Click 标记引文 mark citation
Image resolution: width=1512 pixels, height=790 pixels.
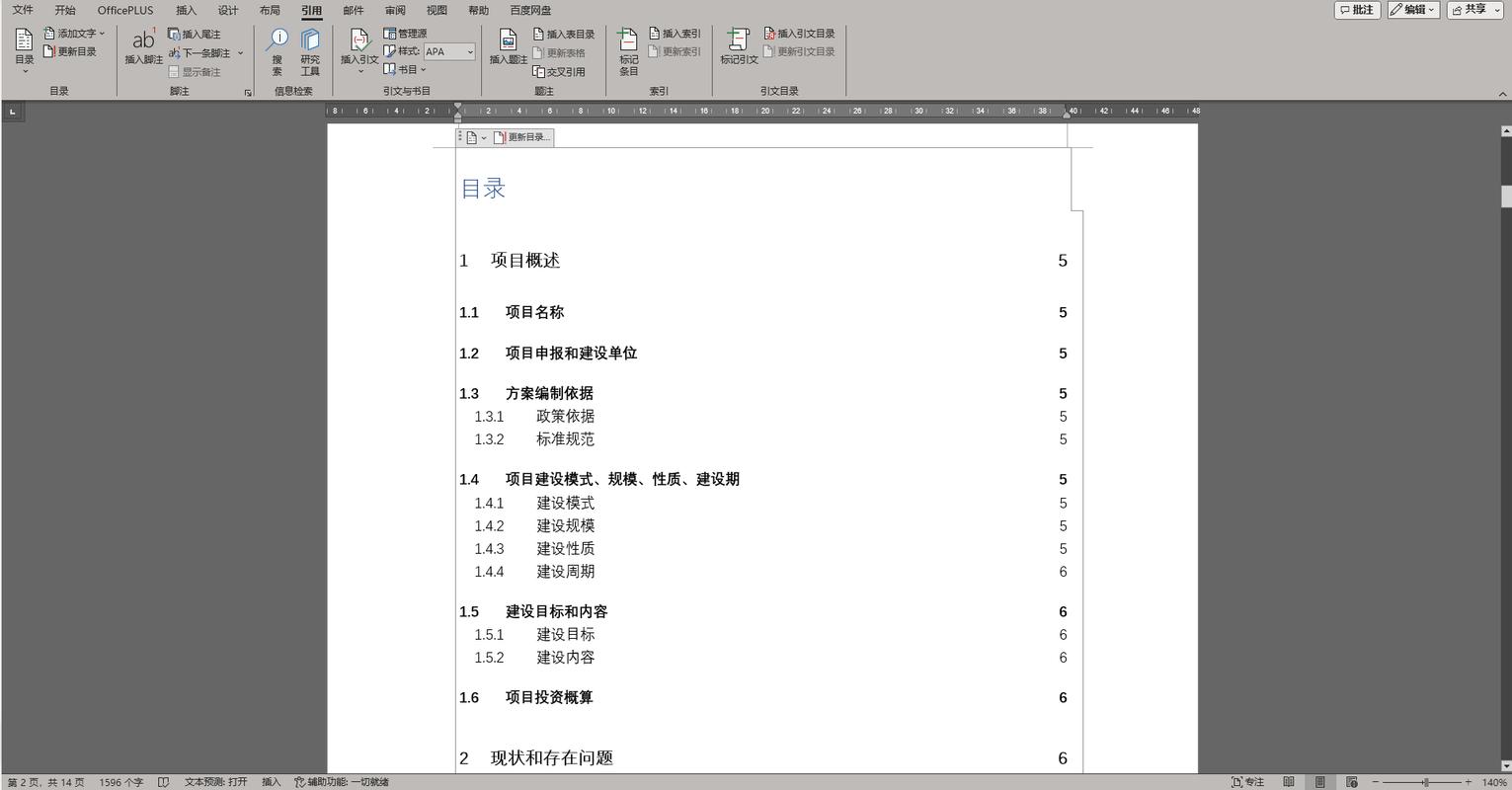tap(739, 46)
